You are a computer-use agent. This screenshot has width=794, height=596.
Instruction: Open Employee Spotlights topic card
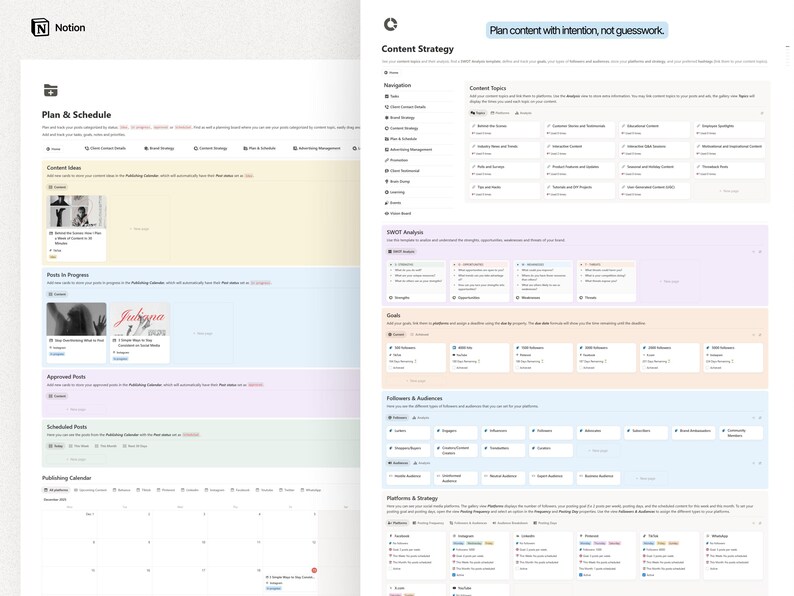[729, 129]
